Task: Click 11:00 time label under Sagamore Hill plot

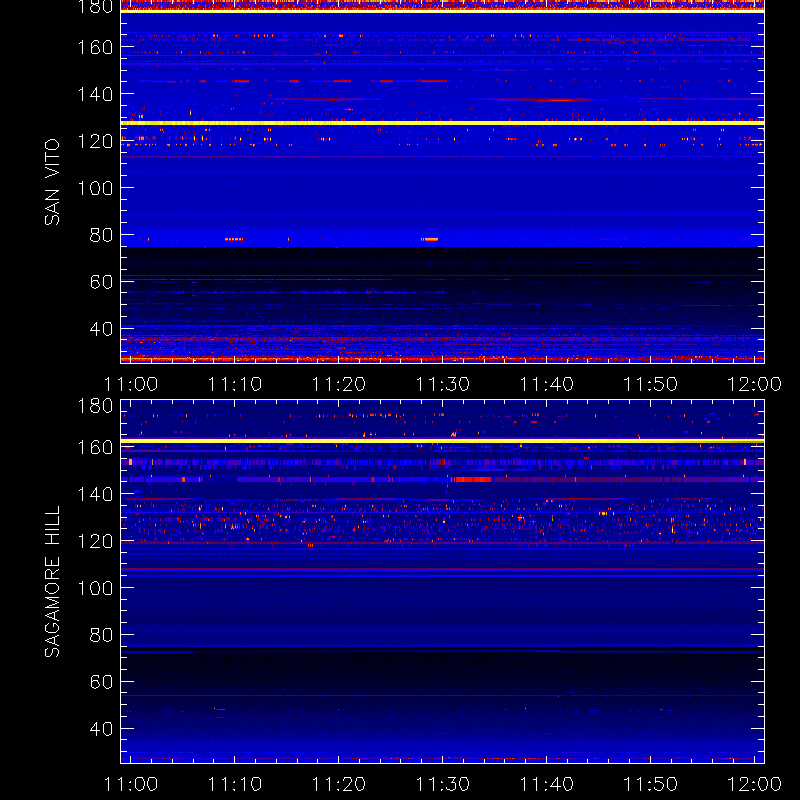Action: tap(131, 784)
